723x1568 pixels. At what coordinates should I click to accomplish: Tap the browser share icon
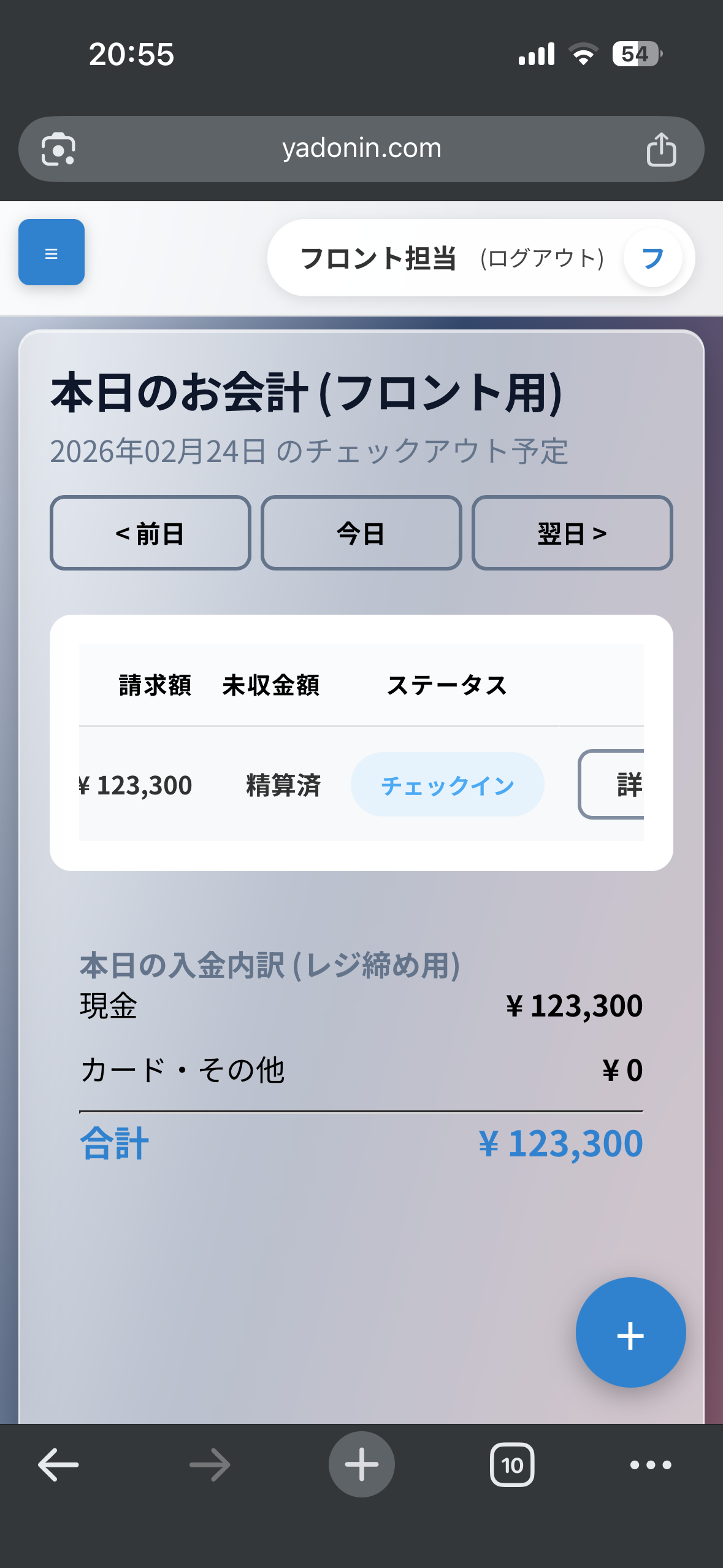(x=661, y=150)
